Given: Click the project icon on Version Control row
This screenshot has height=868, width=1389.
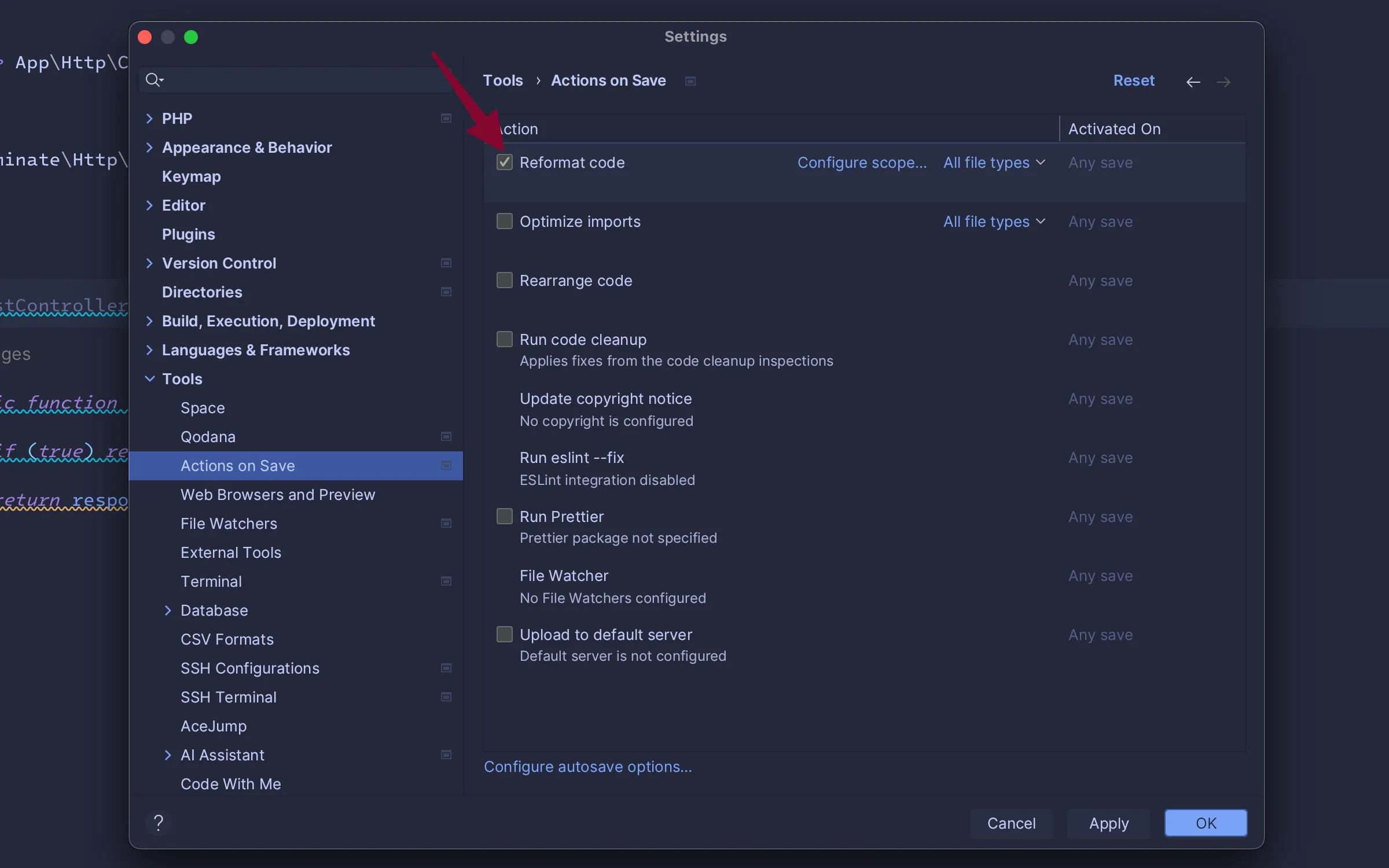Looking at the screenshot, I should tap(446, 263).
